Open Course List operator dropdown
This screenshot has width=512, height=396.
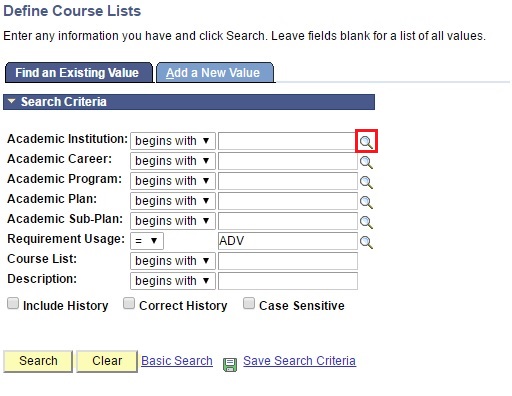click(x=173, y=261)
